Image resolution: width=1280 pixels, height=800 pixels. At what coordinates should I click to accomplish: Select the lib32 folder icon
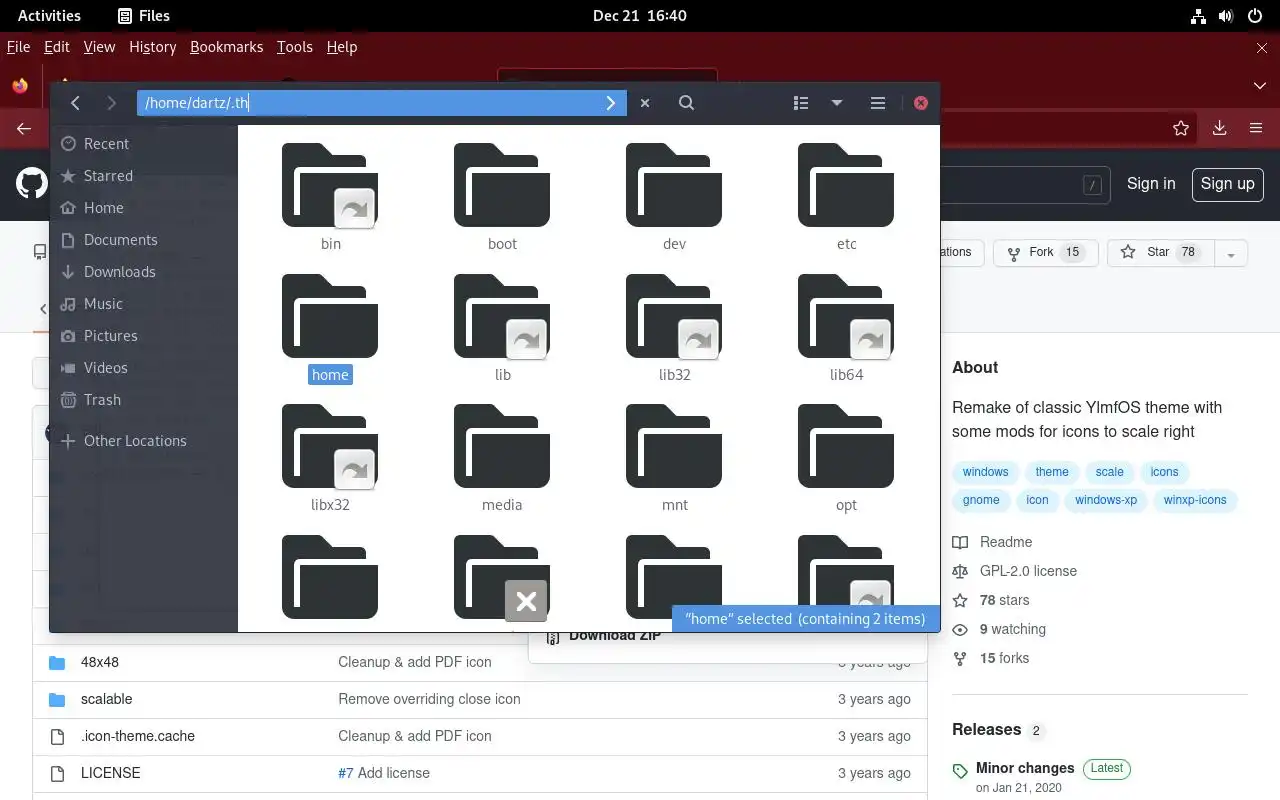[674, 316]
